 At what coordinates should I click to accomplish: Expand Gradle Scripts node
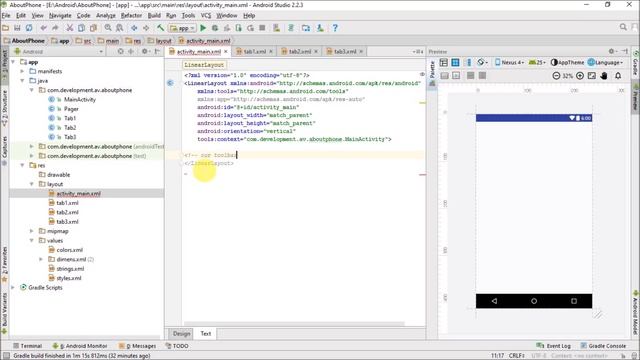[x=13, y=288]
